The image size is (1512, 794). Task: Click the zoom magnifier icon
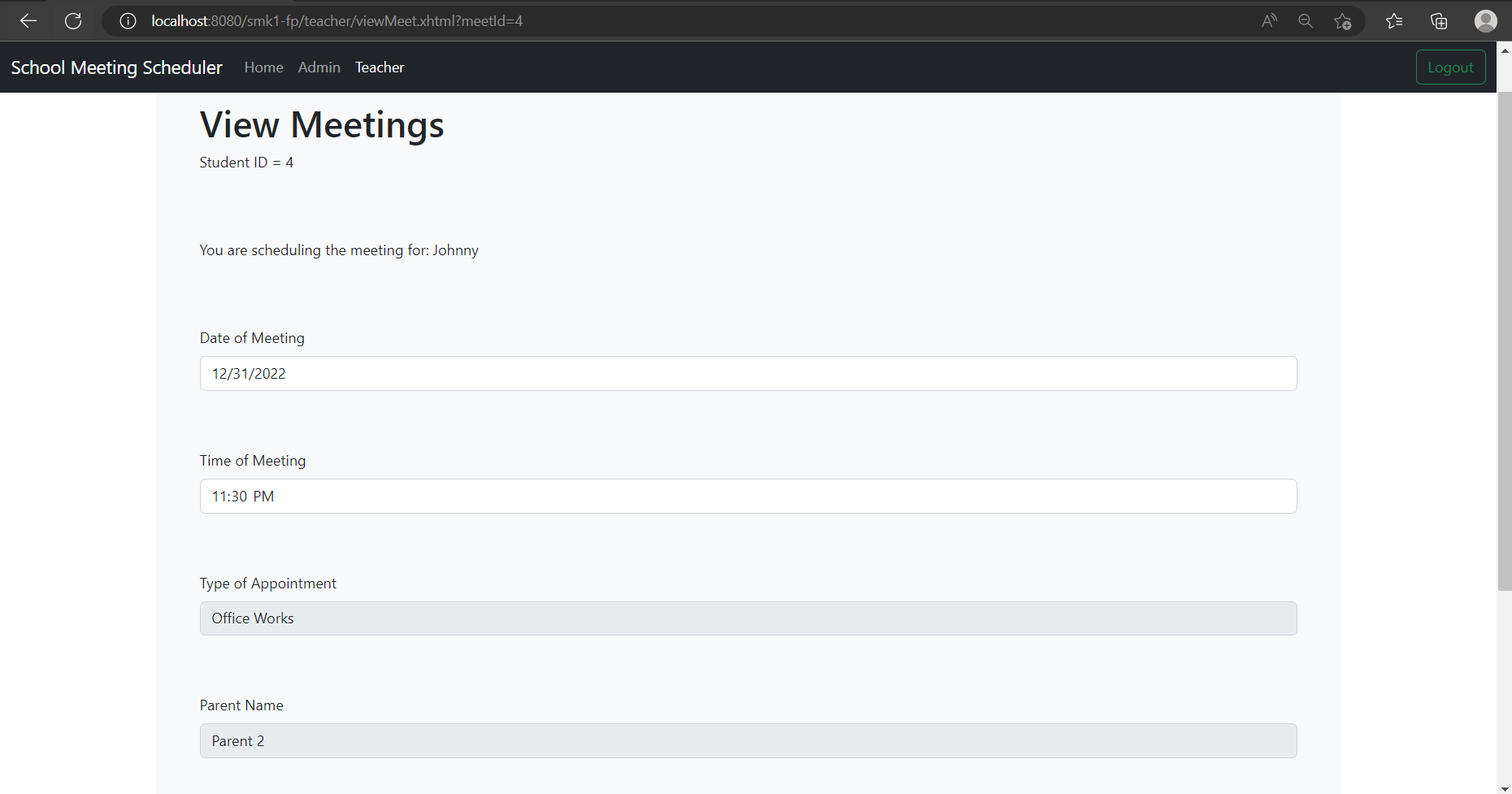coord(1306,20)
